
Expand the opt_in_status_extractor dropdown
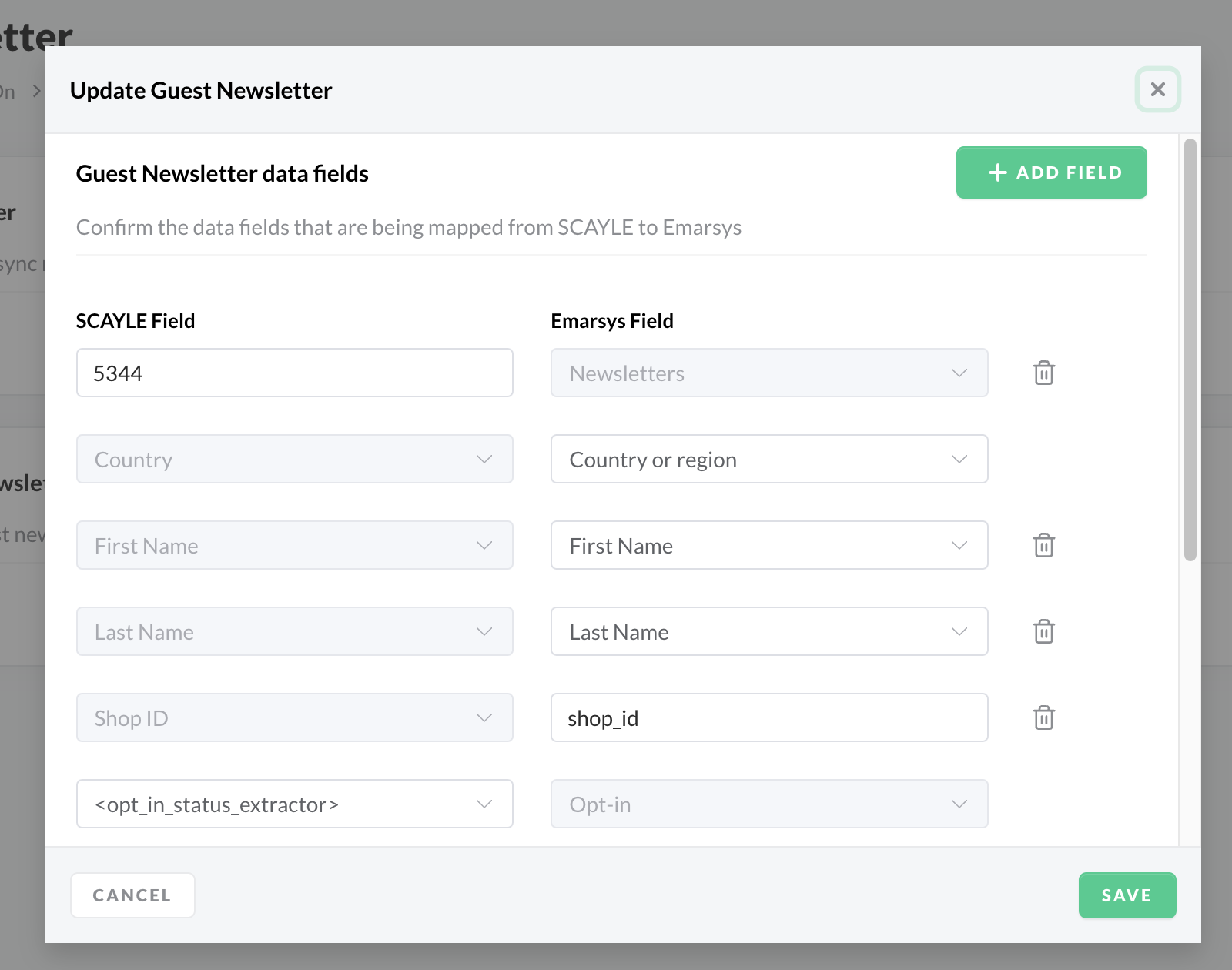pos(295,804)
